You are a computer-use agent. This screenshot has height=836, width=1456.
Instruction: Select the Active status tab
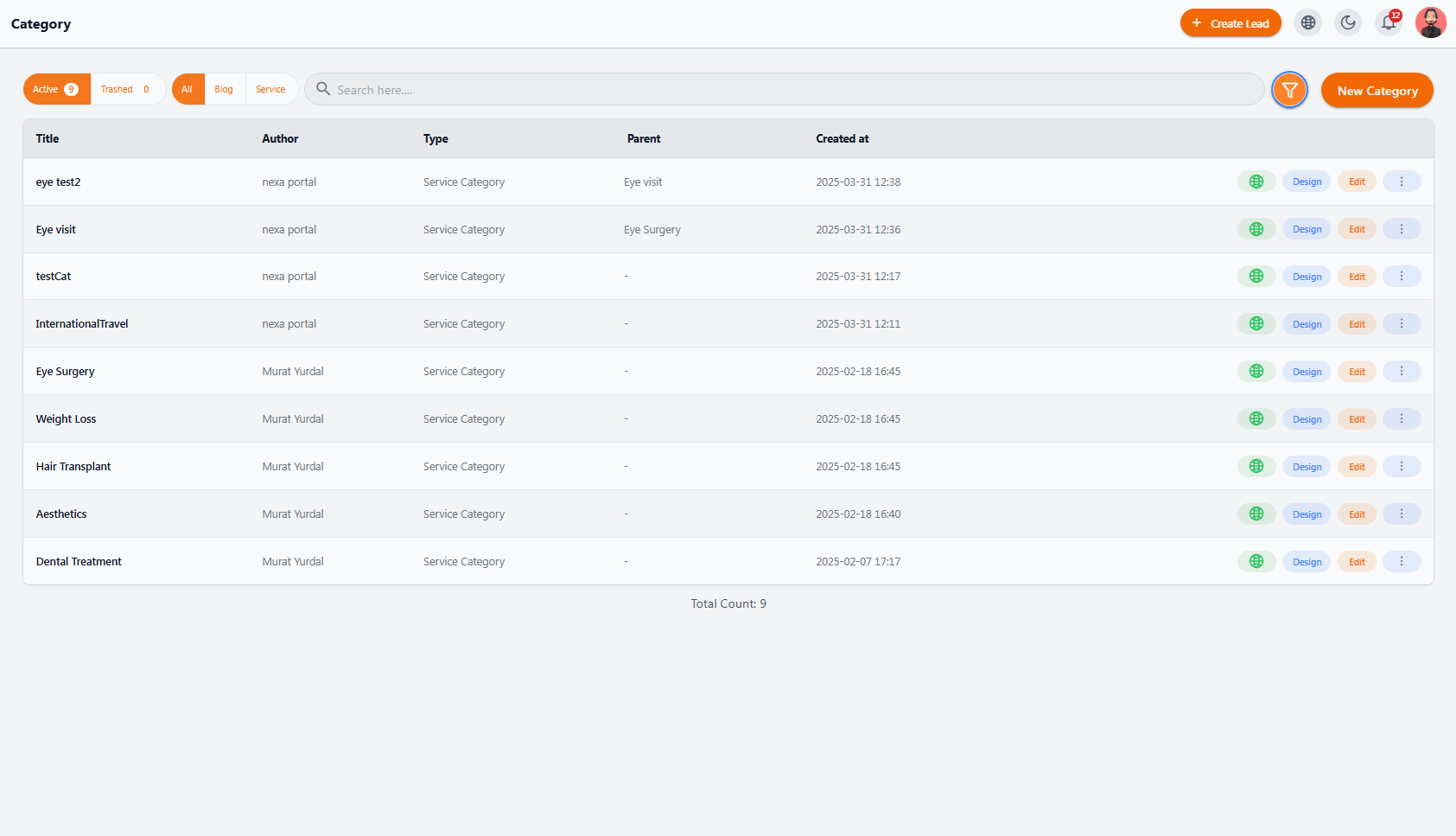click(x=57, y=89)
